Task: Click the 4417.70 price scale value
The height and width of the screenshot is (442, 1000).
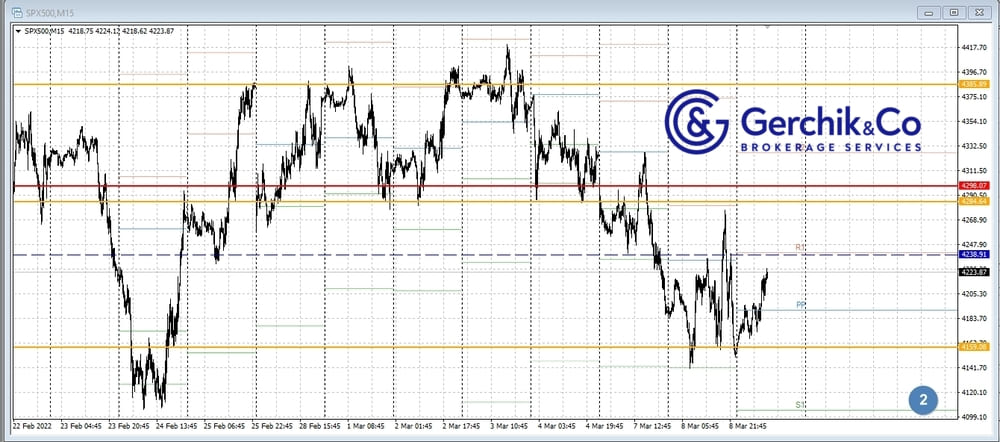Action: click(973, 47)
